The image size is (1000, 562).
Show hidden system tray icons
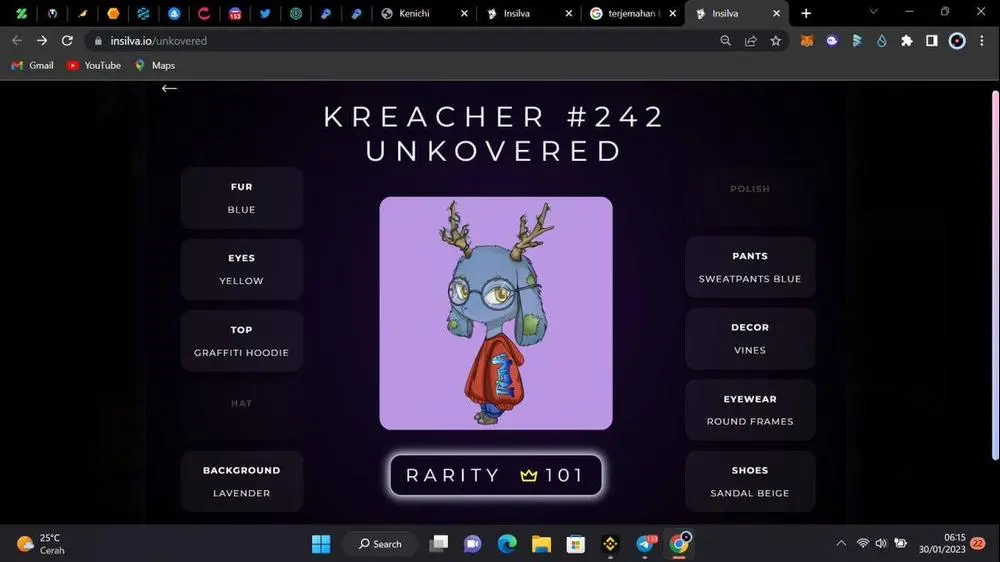(x=840, y=544)
